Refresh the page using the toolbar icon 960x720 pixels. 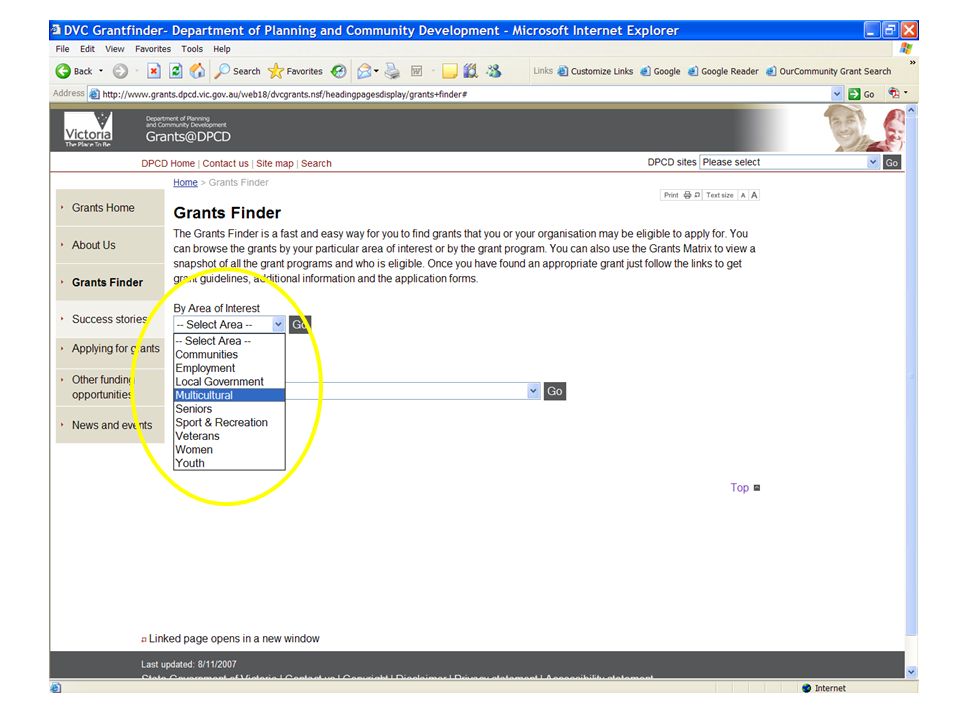click(176, 71)
